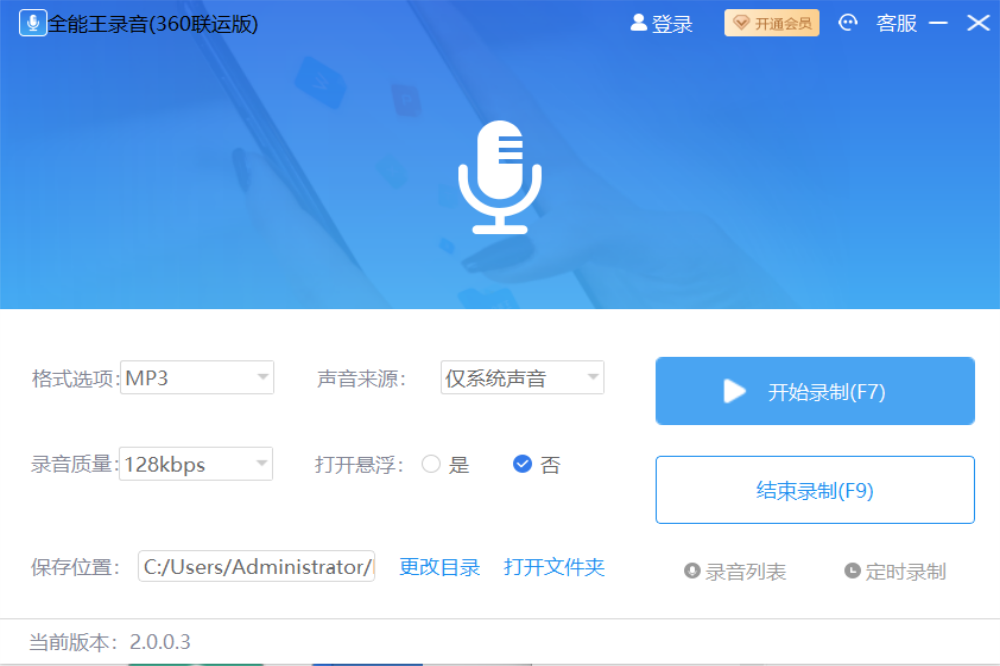The width and height of the screenshot is (1000, 666).
Task: Click the 当前版本: 2.0.0.3 text
Action: 110,641
